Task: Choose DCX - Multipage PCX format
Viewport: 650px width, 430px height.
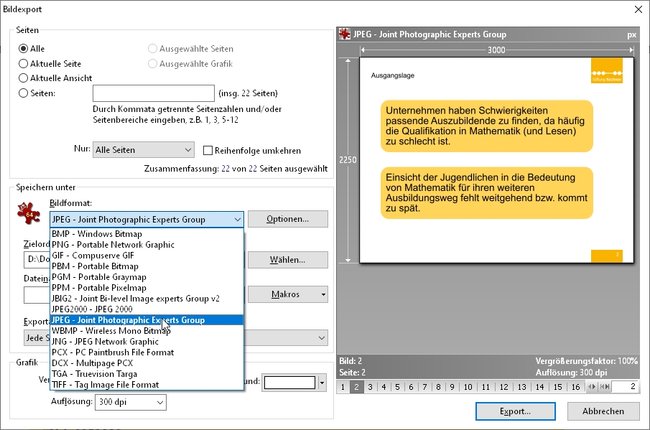Action: click(146, 363)
